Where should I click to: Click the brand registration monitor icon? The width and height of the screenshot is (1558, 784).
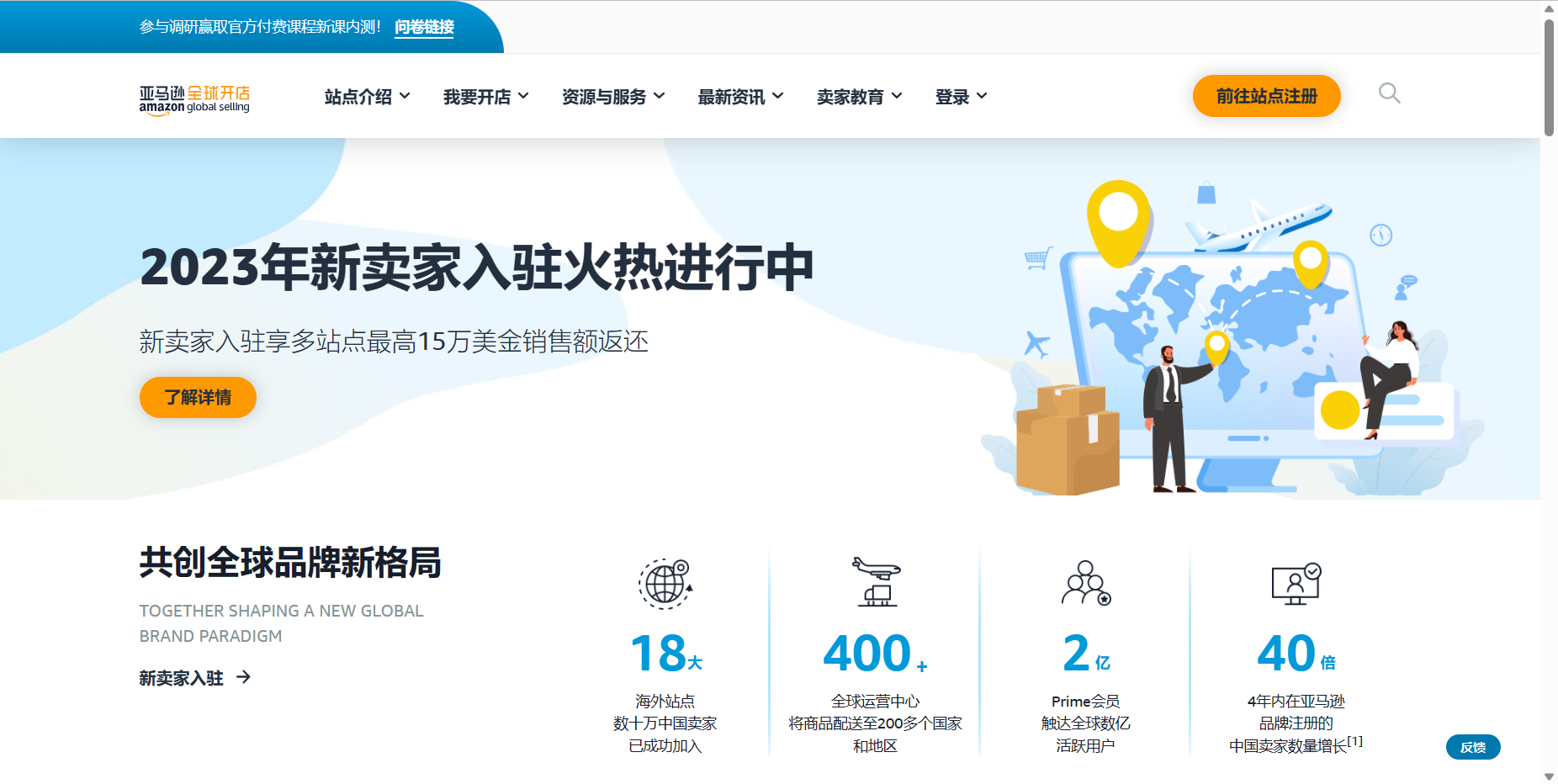1296,584
